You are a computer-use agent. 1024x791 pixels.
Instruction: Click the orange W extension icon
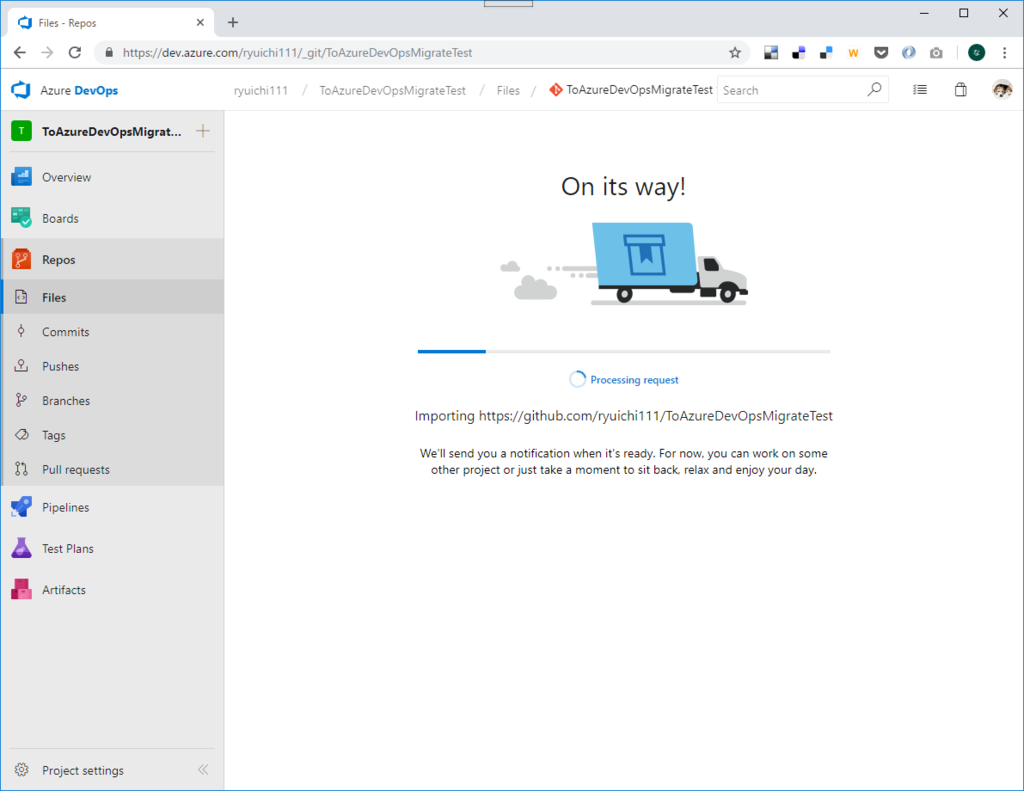click(x=853, y=53)
